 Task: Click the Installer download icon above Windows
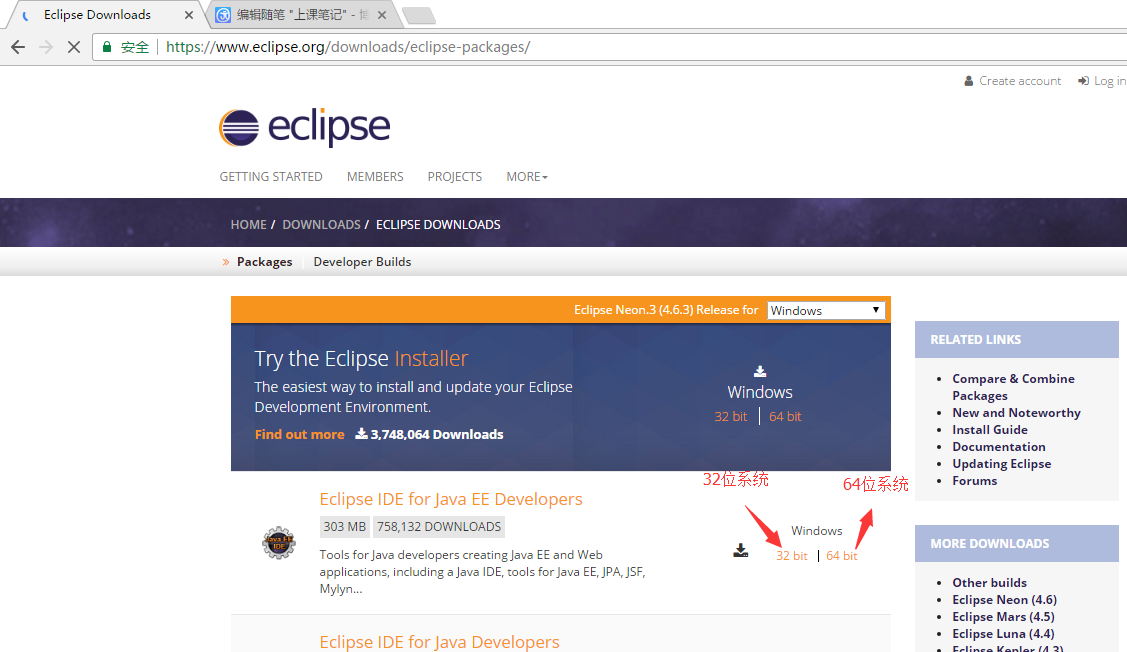pyautogui.click(x=760, y=372)
